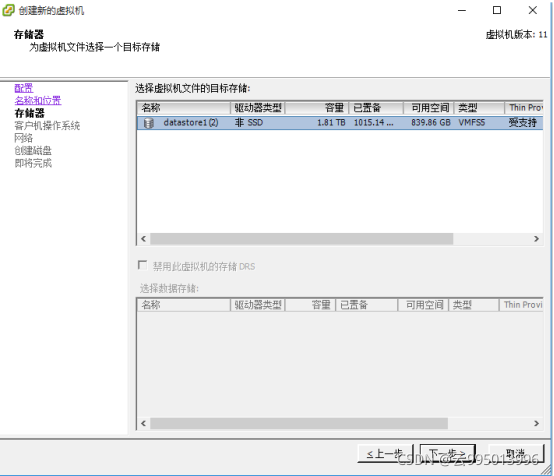Viewport: 554px width, 476px height.
Task: Sort upper table by 已置备 column header
Action: (x=376, y=107)
